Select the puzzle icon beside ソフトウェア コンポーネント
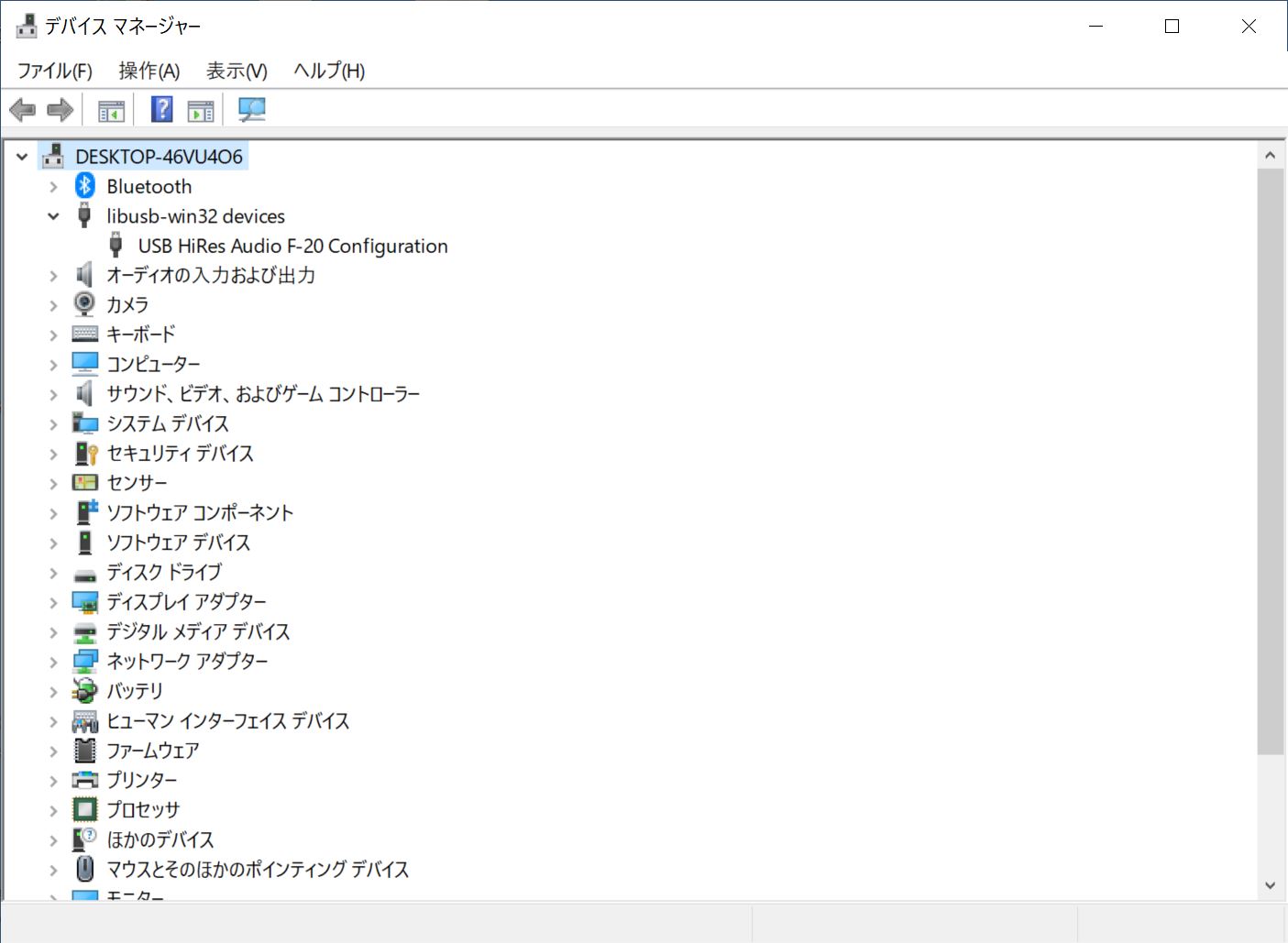This screenshot has height=943, width=1288. [86, 512]
